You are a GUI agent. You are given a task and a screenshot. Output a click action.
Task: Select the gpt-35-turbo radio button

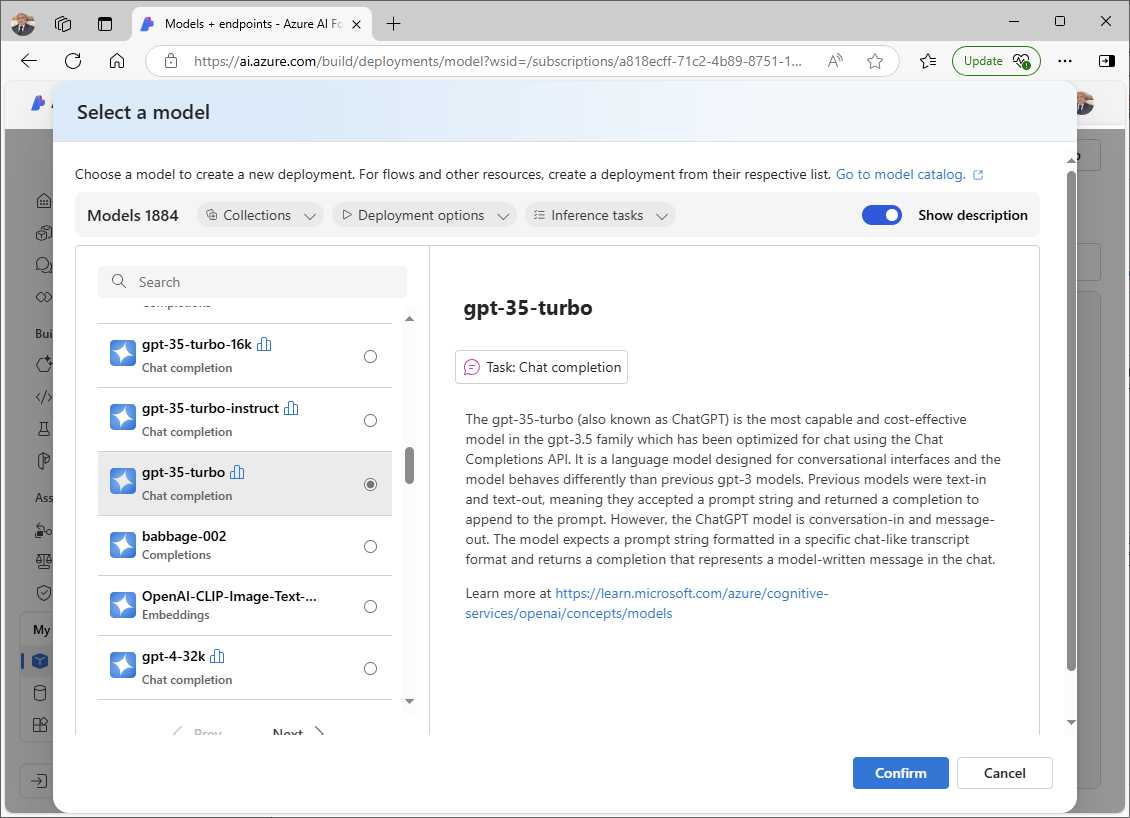(x=370, y=484)
